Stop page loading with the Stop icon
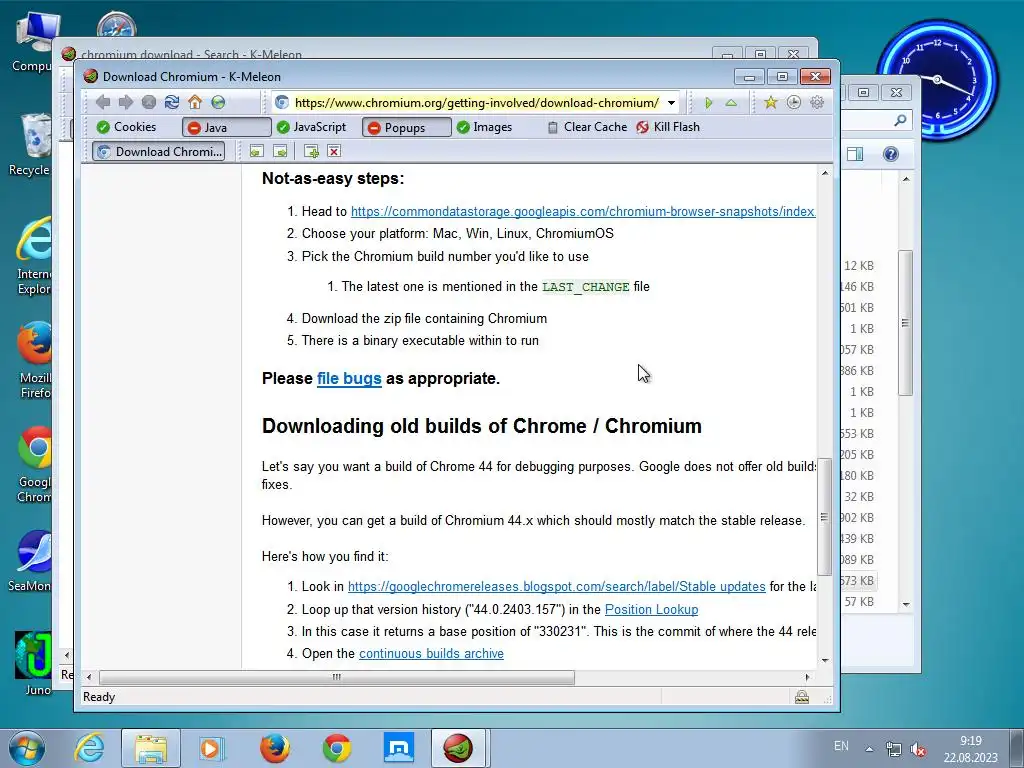This screenshot has height=768, width=1024. [x=149, y=103]
